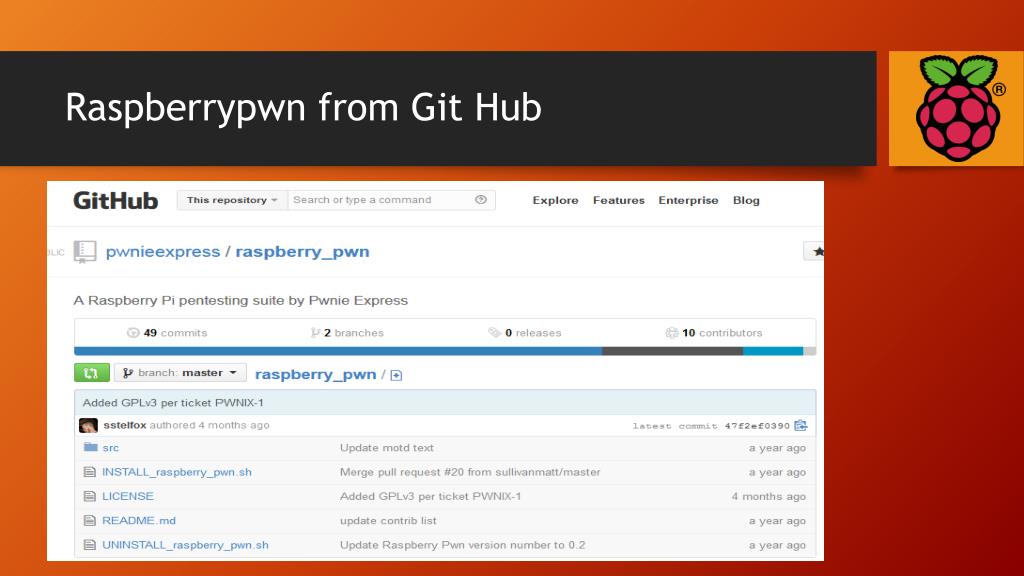Open the Enterprise menu item

tap(688, 200)
